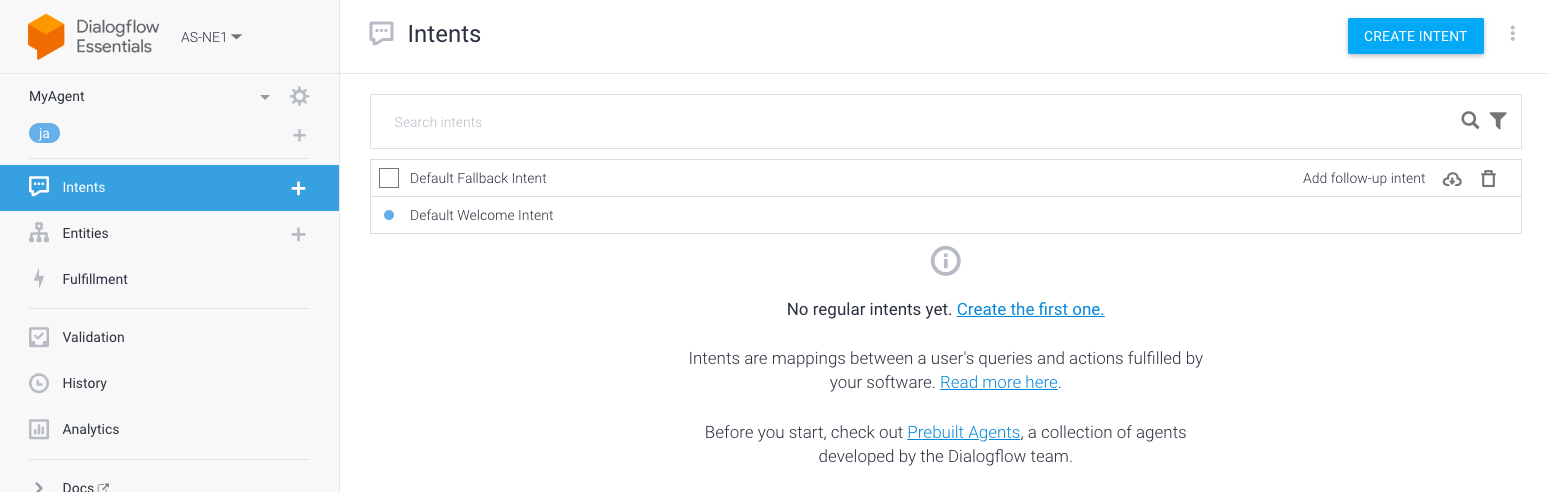
Task: Expand the Docs sidebar section
Action: (x=39, y=486)
